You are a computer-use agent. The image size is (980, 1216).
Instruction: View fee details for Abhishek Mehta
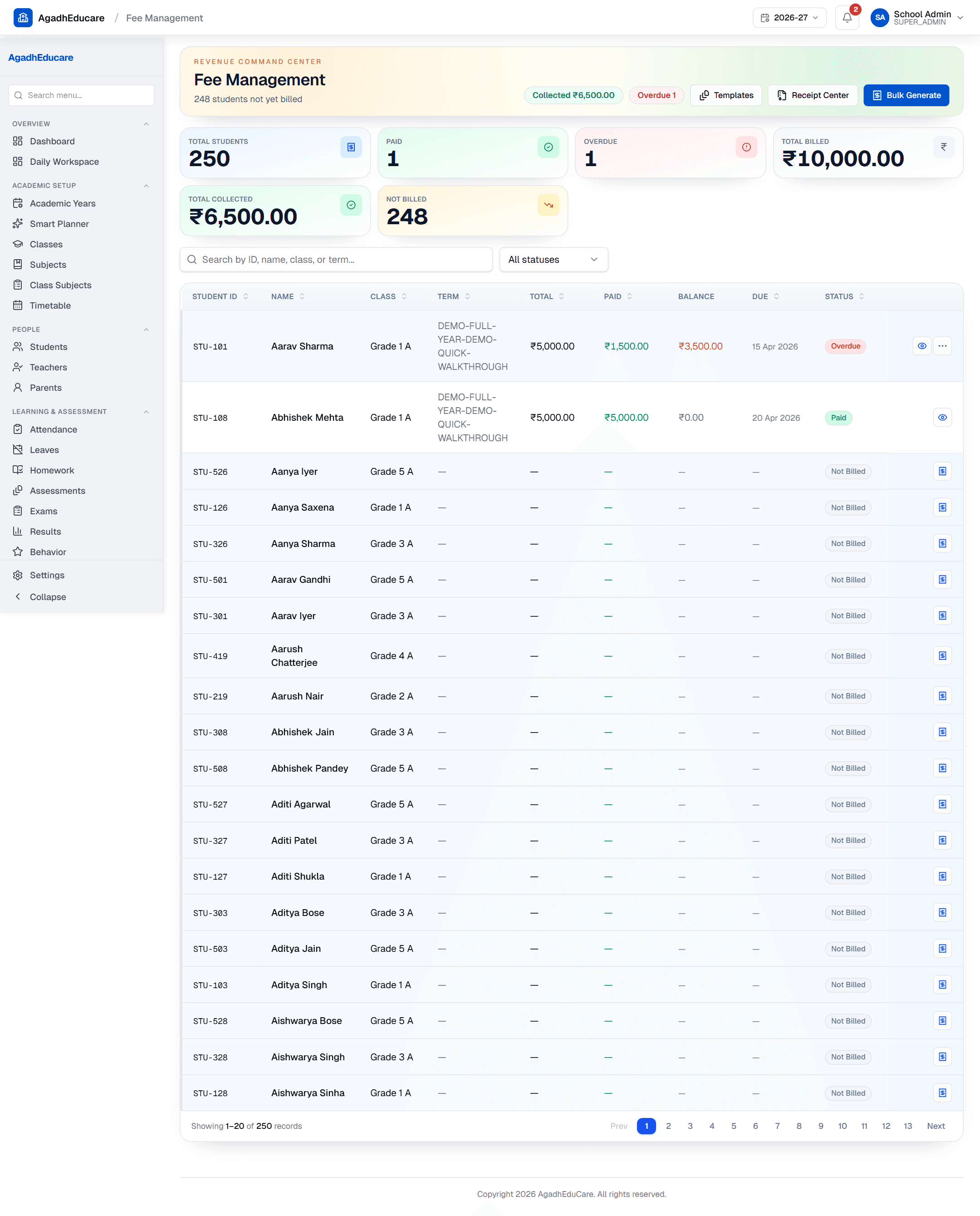point(942,418)
